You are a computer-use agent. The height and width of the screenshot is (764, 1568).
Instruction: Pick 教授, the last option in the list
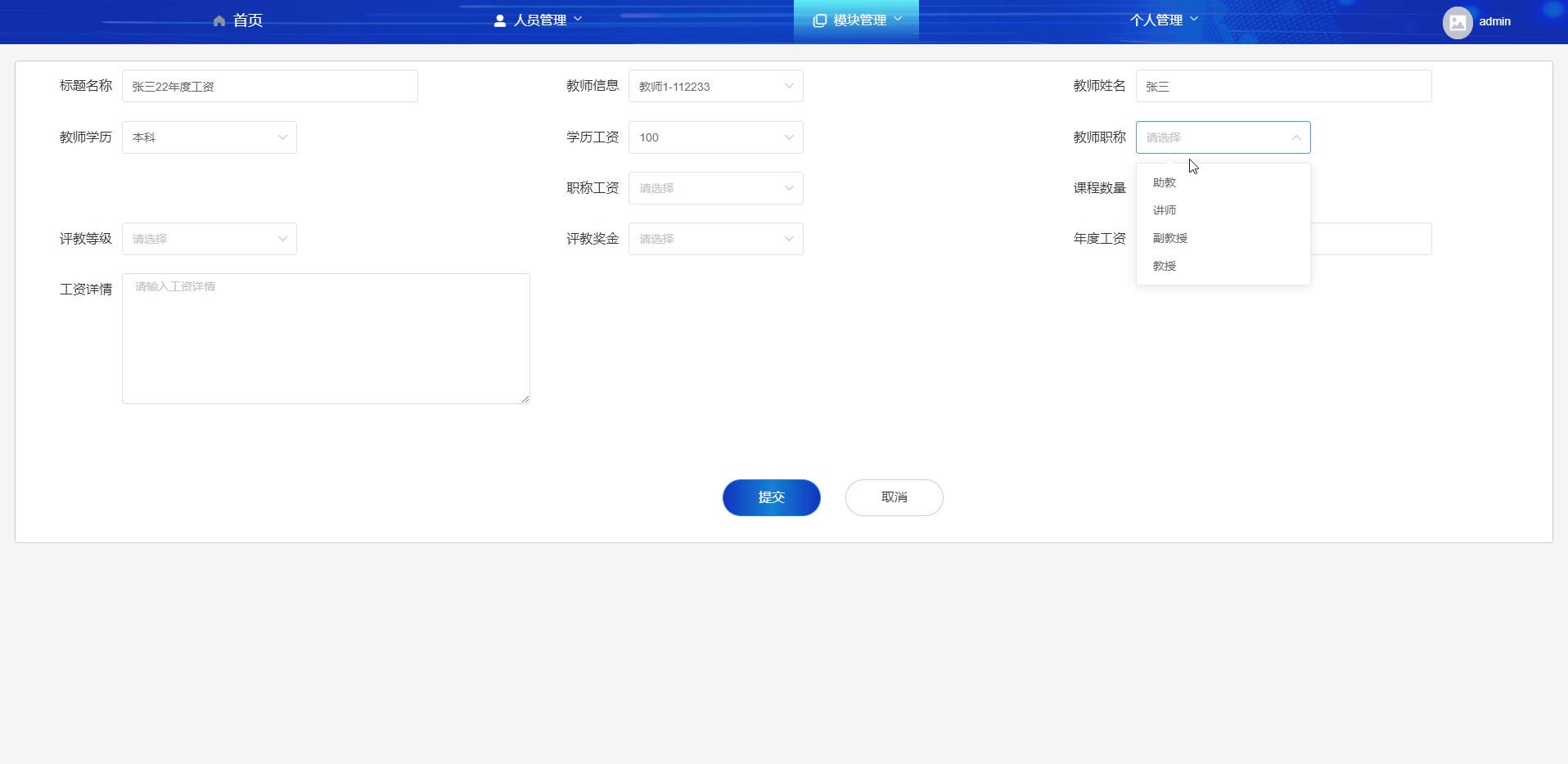(1223, 266)
